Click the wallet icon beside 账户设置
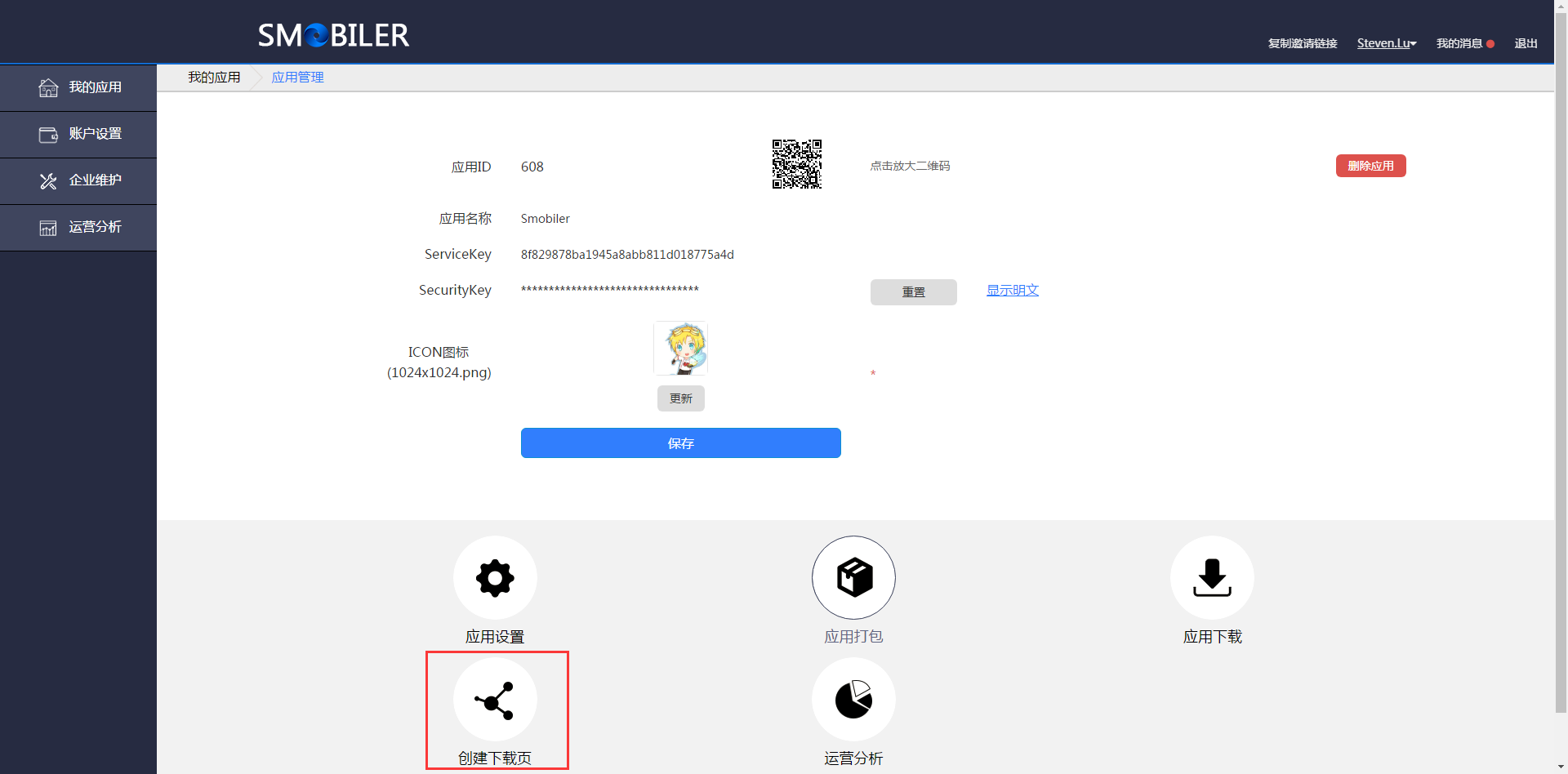Image resolution: width=1568 pixels, height=774 pixels. pyautogui.click(x=48, y=134)
